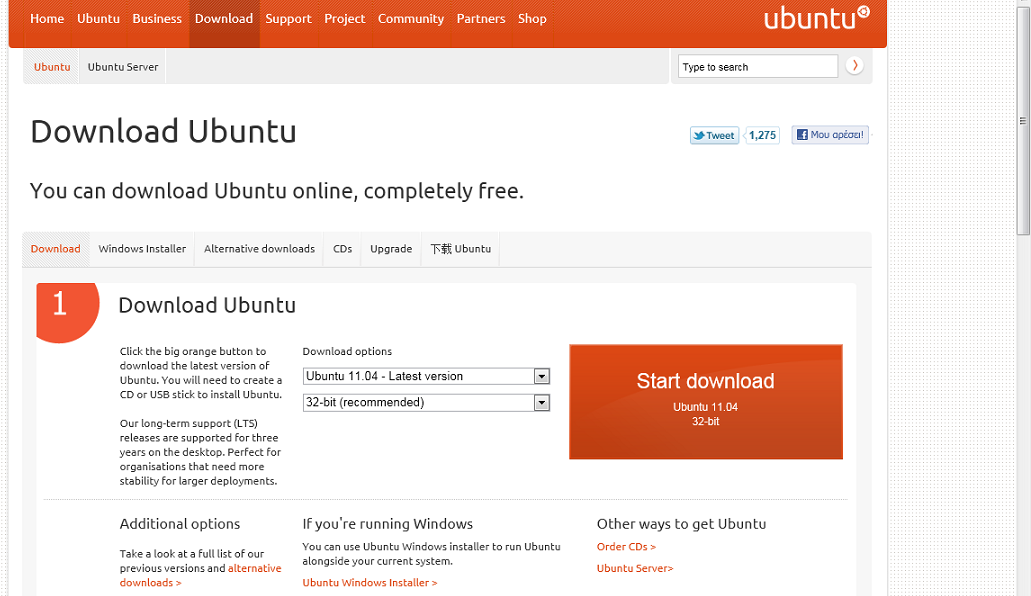Viewport: 1031px width, 596px height.
Task: Click the Start download button
Action: [x=706, y=401]
